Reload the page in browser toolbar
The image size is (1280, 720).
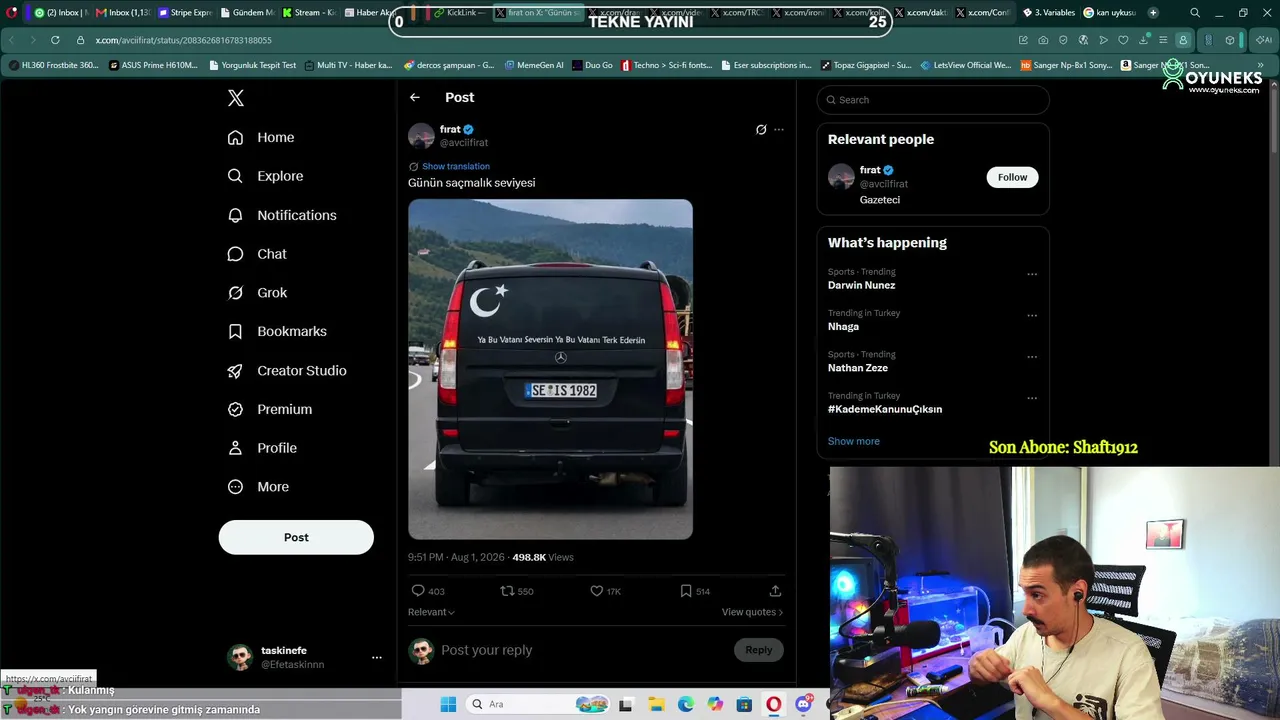(55, 40)
